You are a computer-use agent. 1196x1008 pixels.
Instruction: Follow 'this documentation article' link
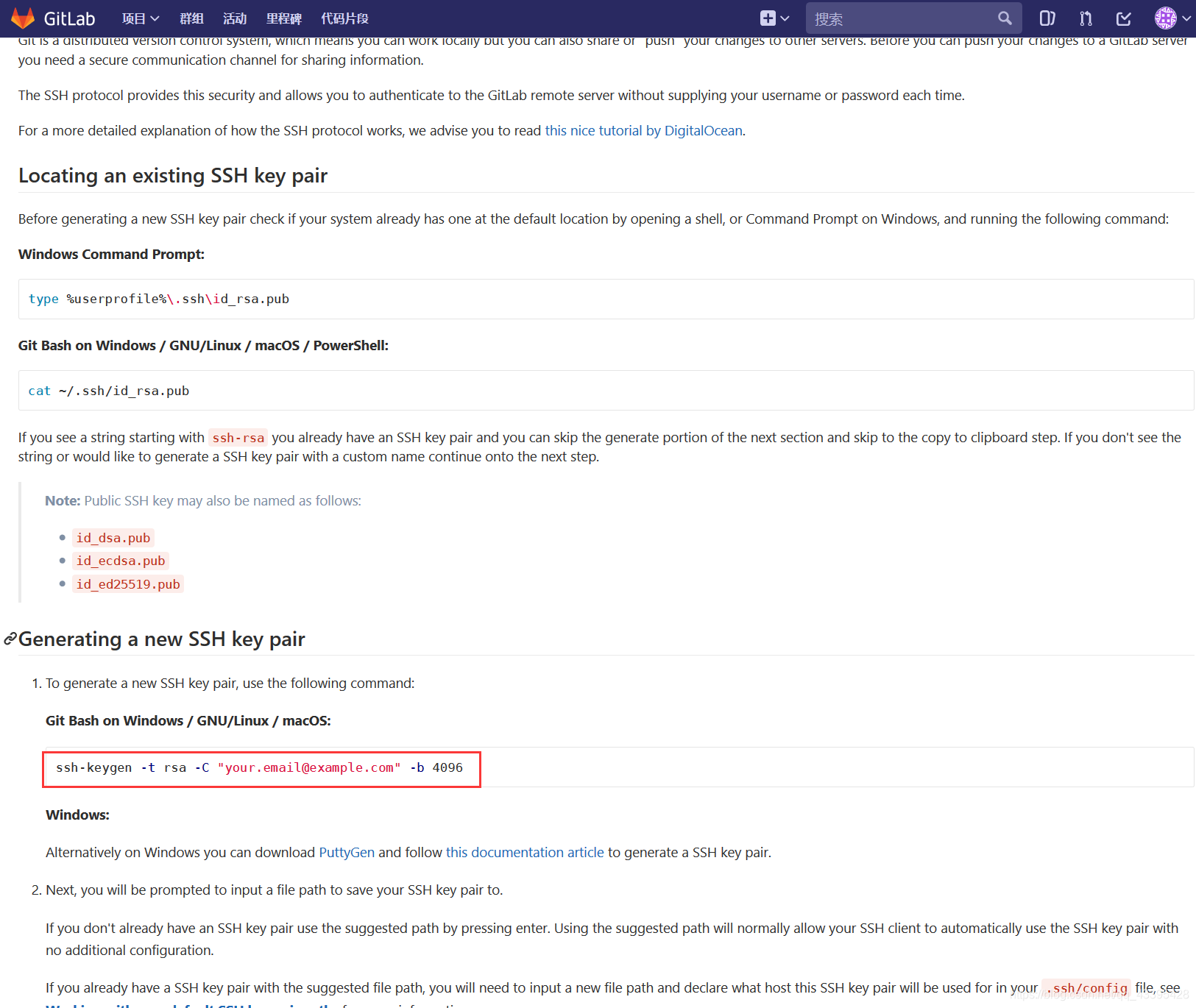[525, 852]
